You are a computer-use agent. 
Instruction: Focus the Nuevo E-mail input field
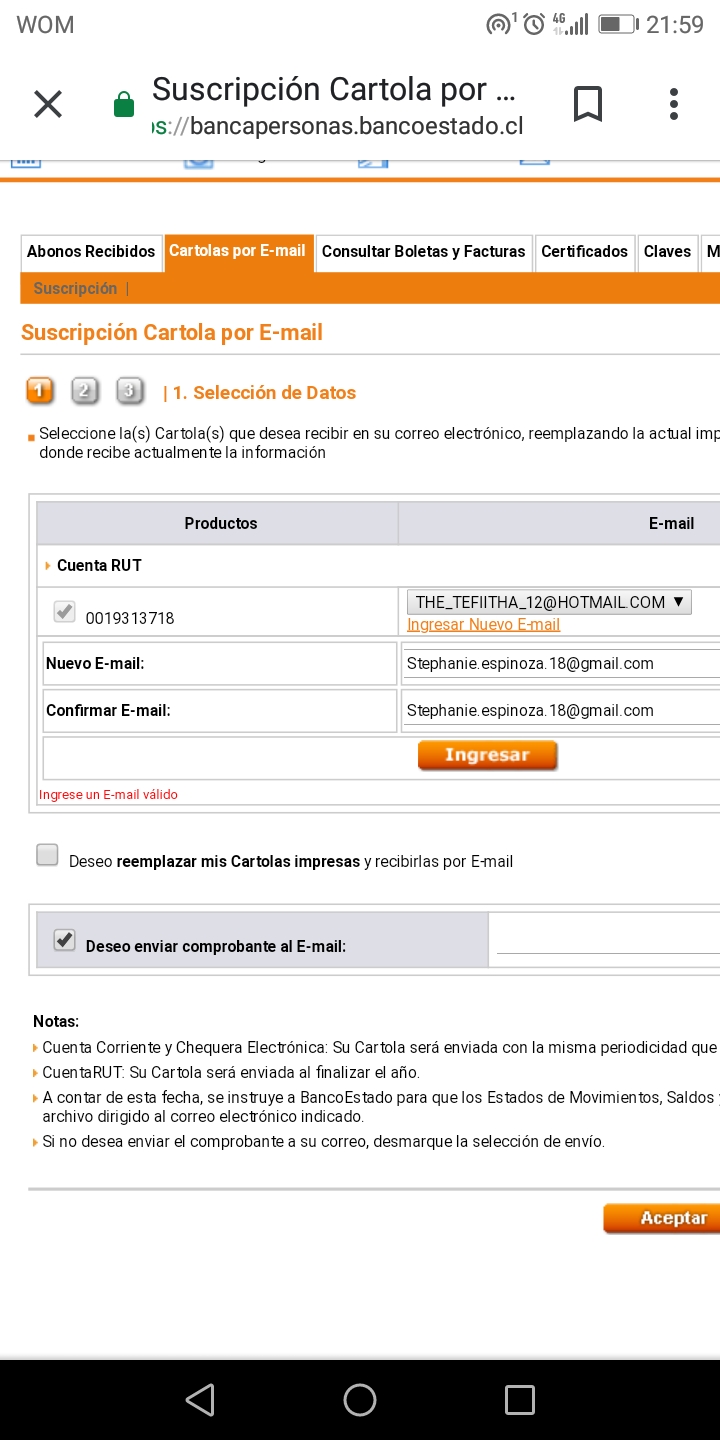tap(561, 663)
